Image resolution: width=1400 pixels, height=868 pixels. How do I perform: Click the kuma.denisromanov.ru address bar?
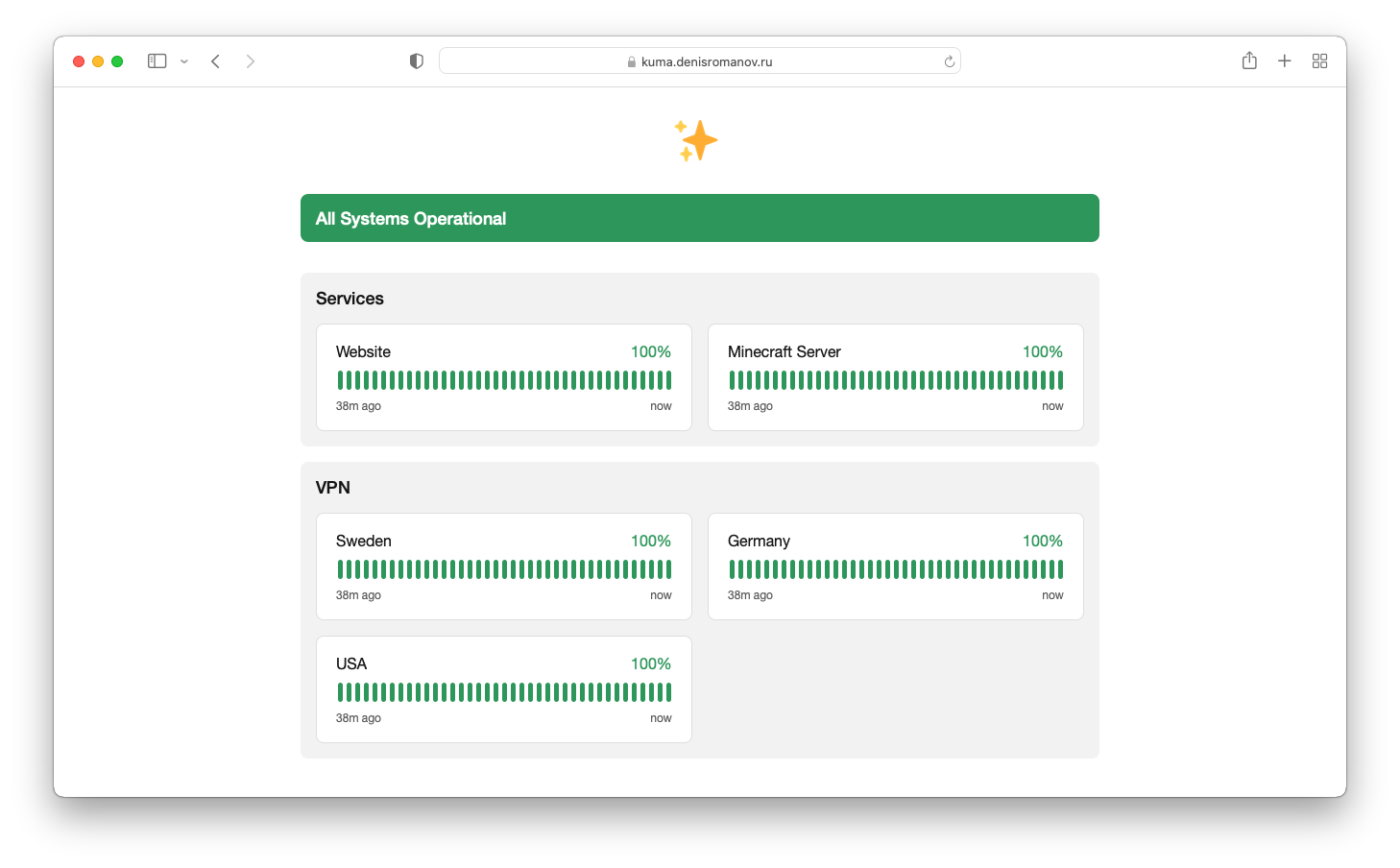[x=699, y=61]
